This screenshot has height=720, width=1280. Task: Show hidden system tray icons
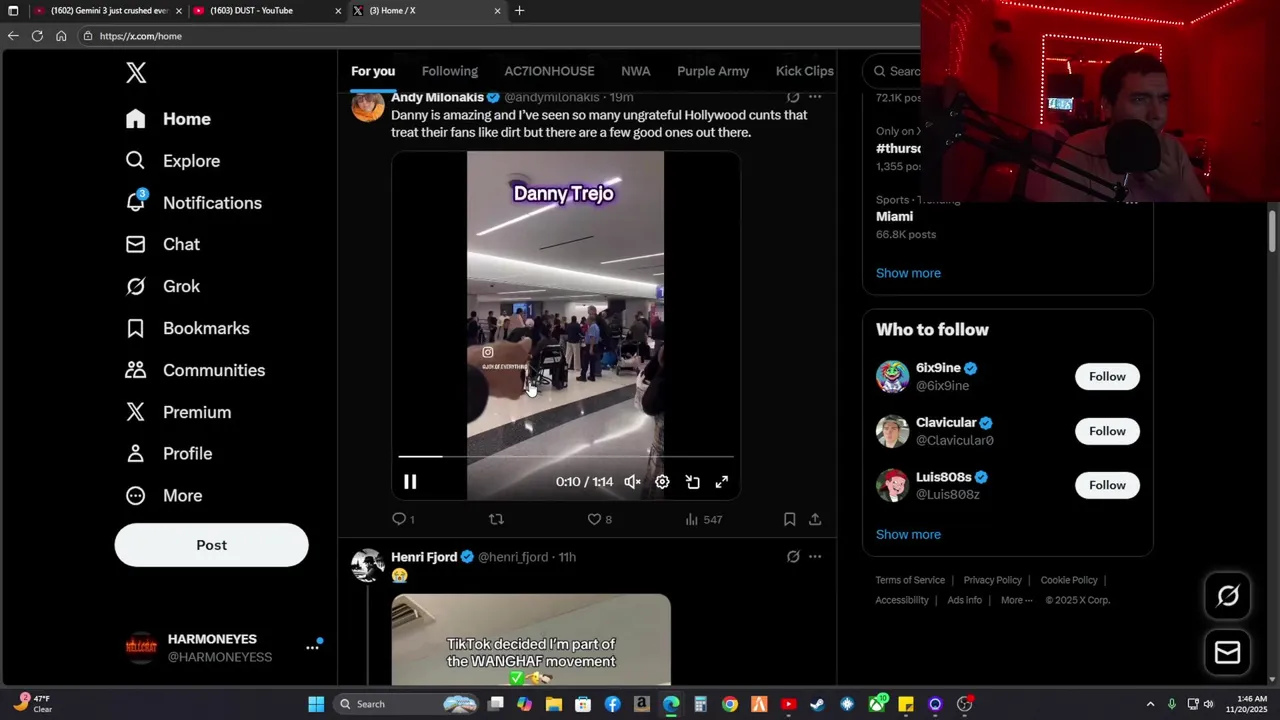pyautogui.click(x=1150, y=704)
